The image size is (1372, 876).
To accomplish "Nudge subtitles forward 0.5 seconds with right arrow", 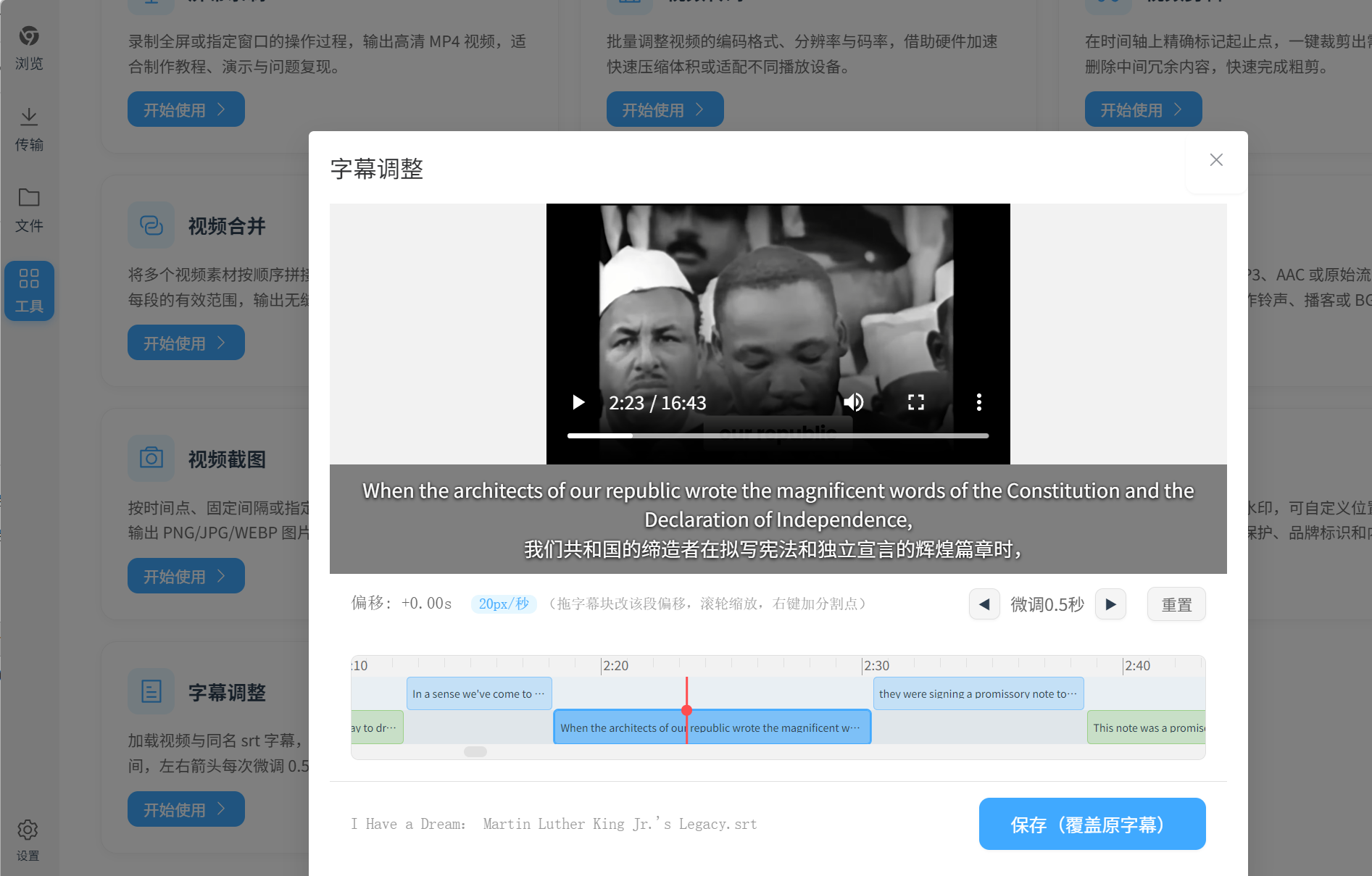I will click(x=1110, y=604).
